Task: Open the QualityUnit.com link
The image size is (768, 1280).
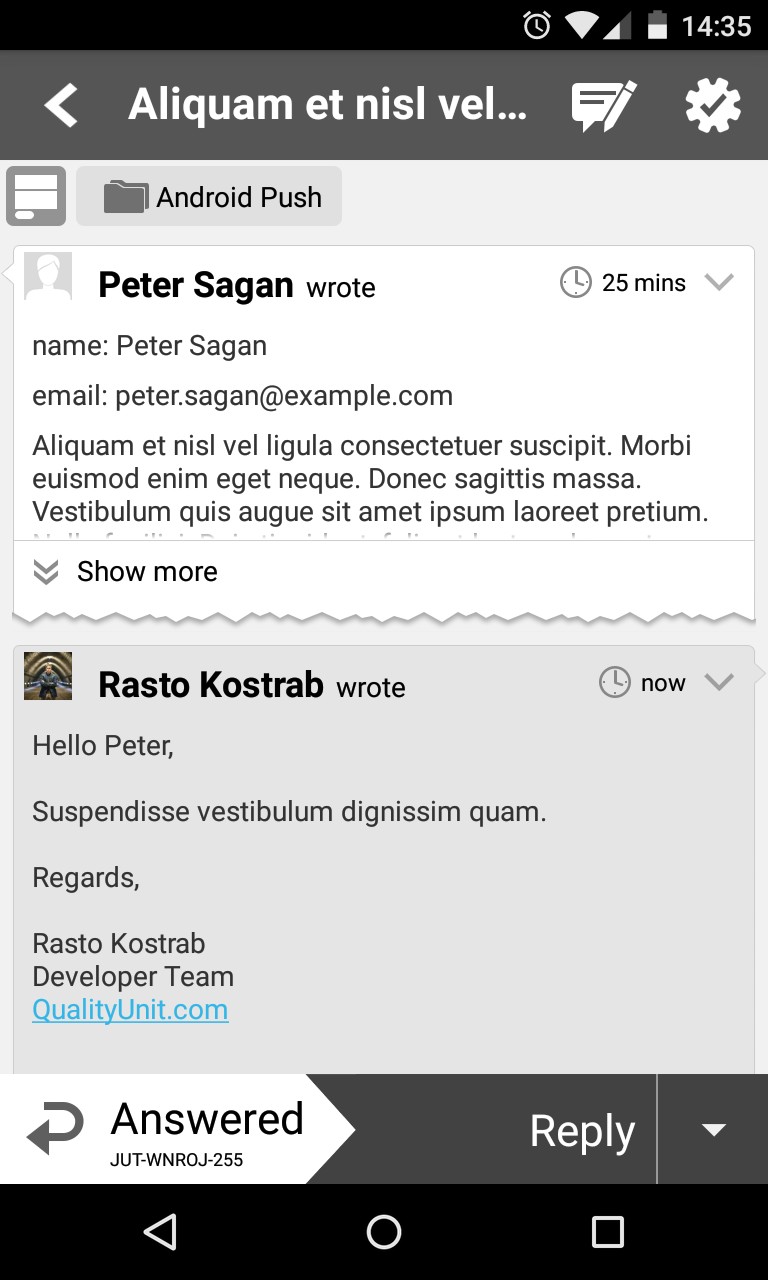Action: pyautogui.click(x=130, y=1010)
